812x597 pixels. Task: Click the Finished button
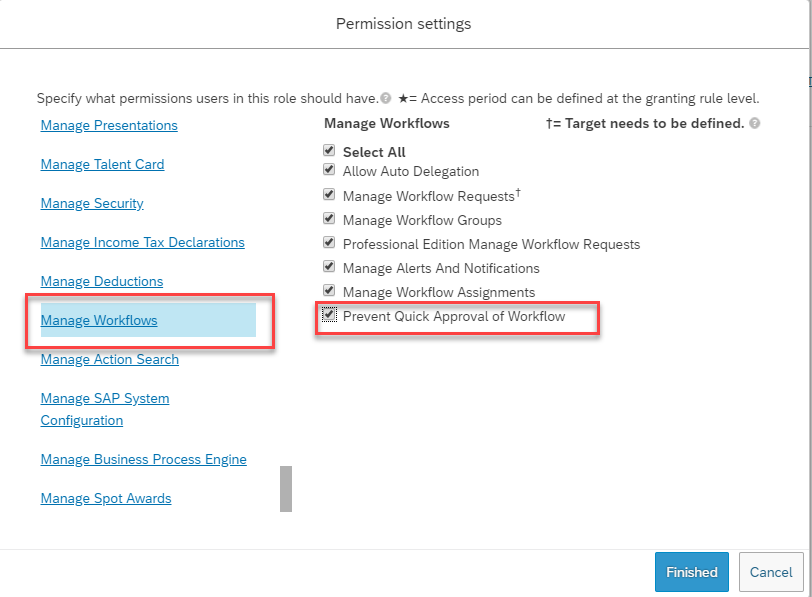point(692,572)
